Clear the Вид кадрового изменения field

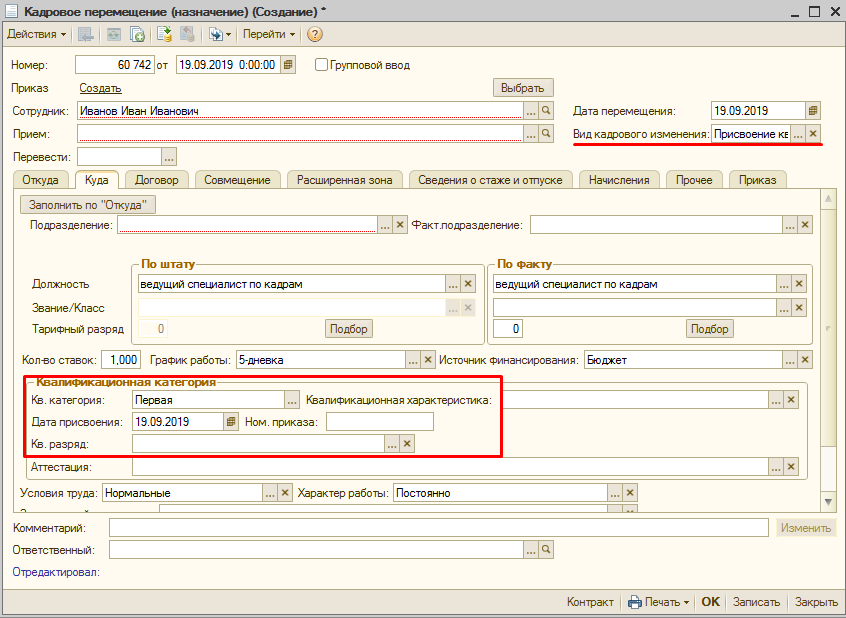click(813, 134)
